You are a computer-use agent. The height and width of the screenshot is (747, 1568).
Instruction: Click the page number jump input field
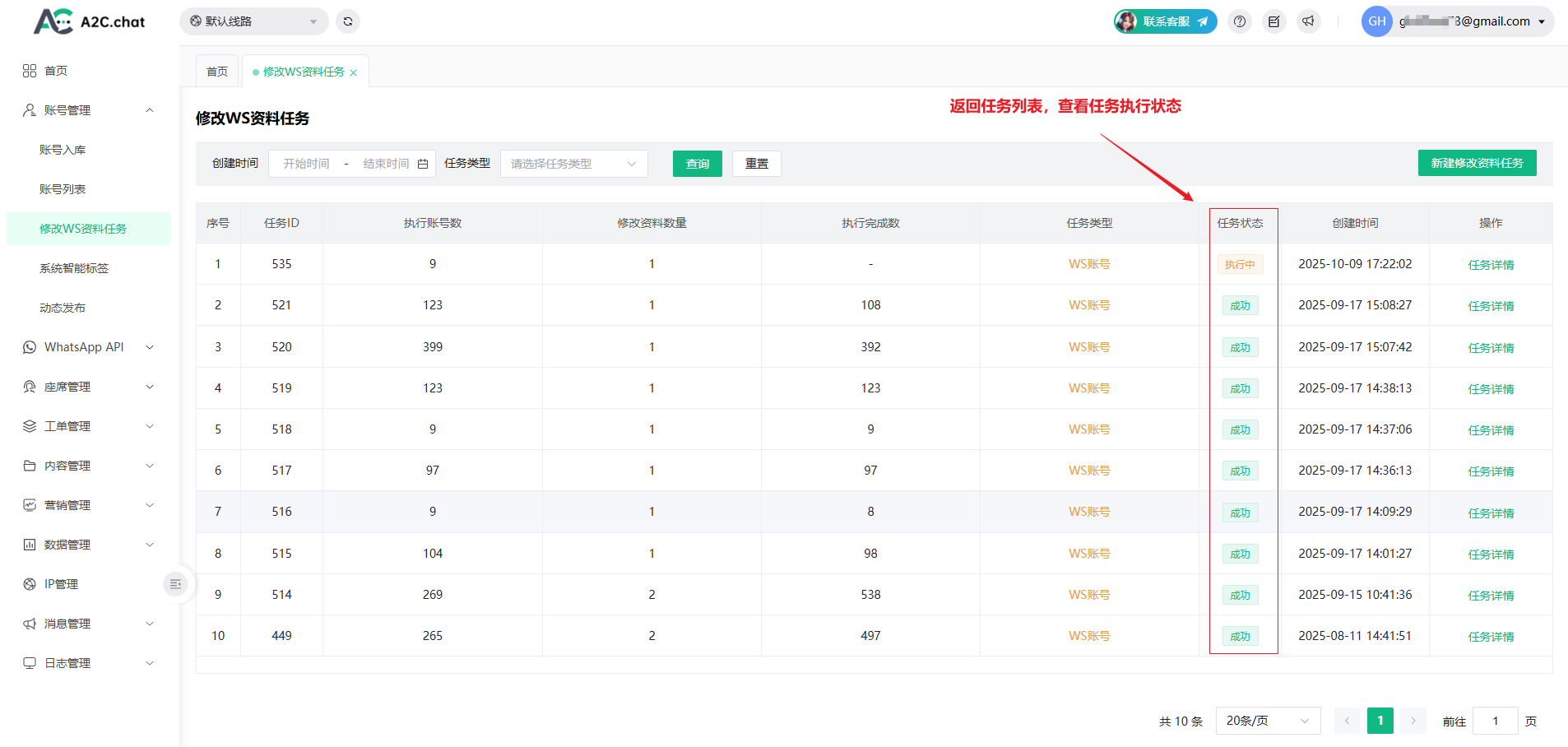(x=1495, y=721)
